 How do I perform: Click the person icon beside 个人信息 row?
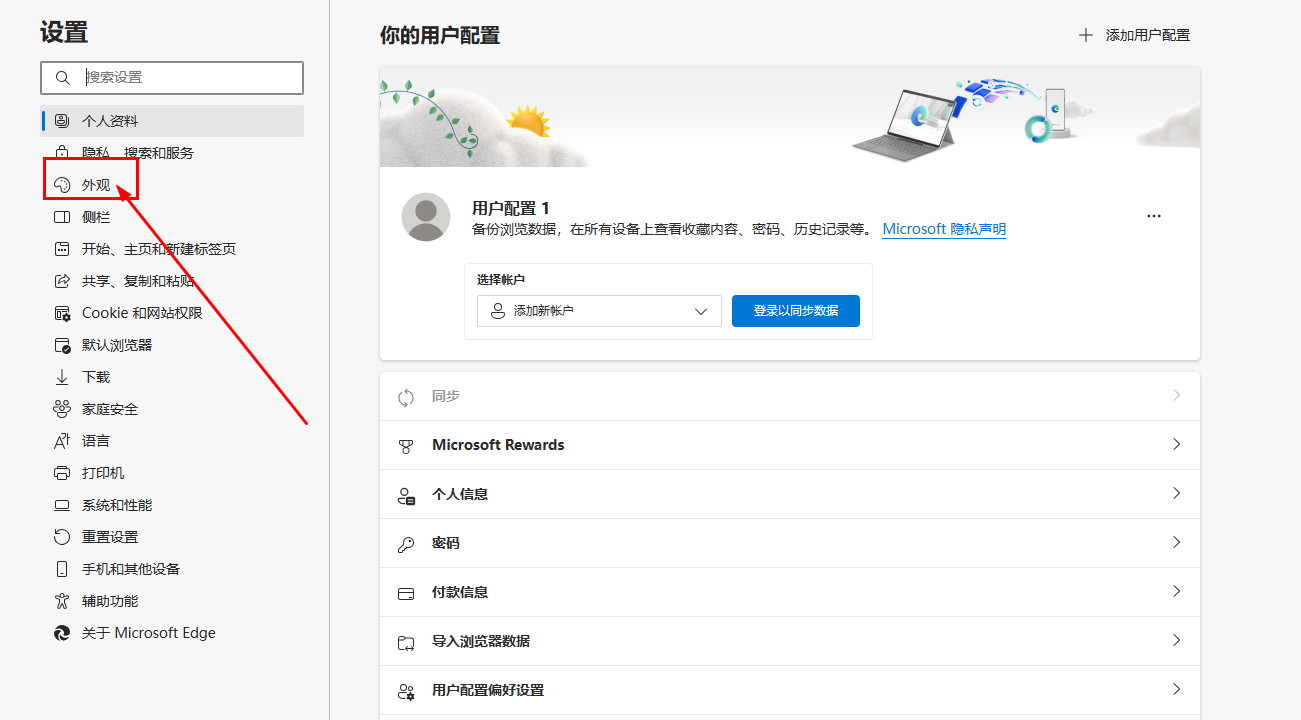point(406,495)
